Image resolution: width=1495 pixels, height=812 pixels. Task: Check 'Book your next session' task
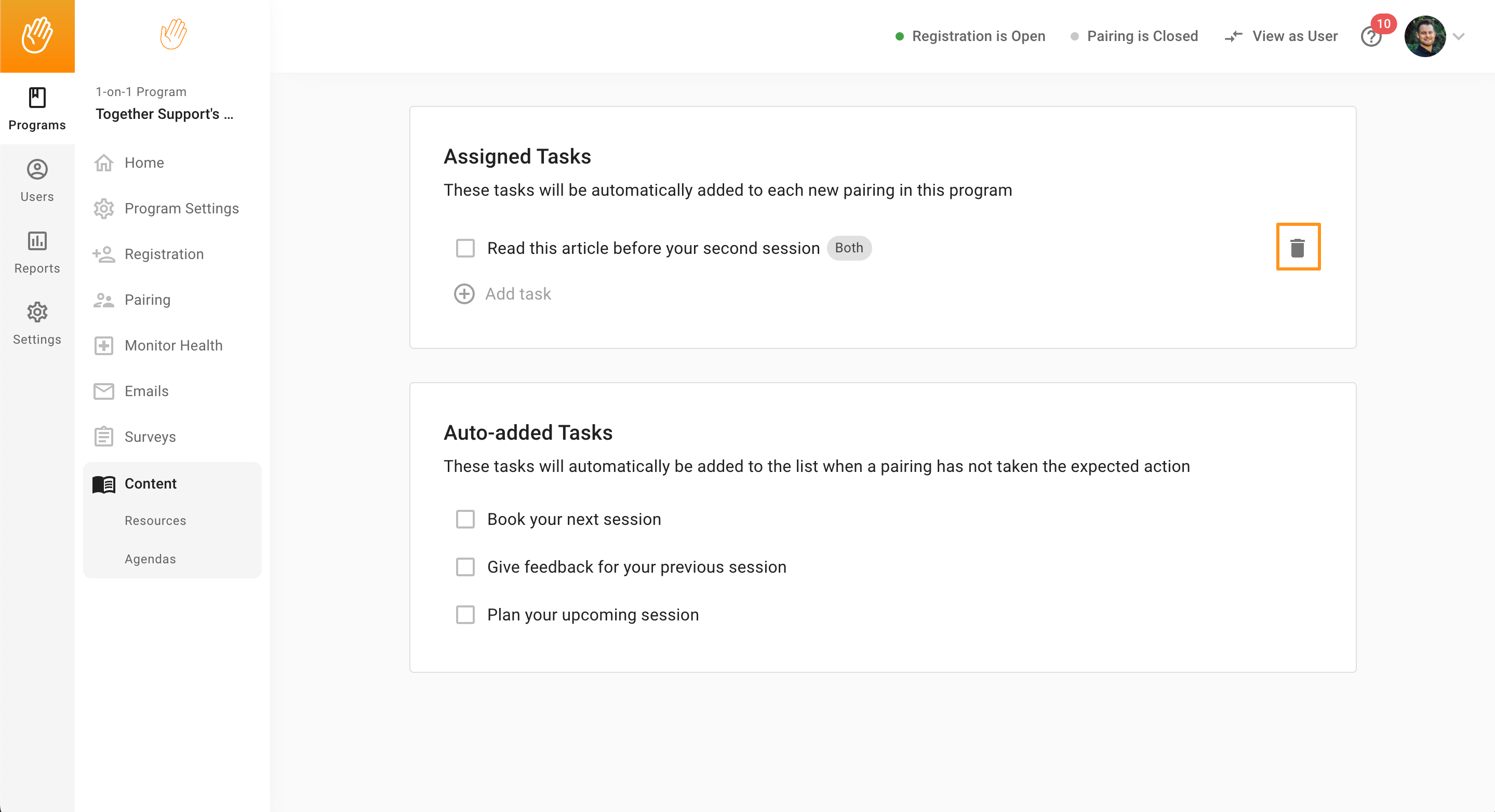tap(465, 519)
